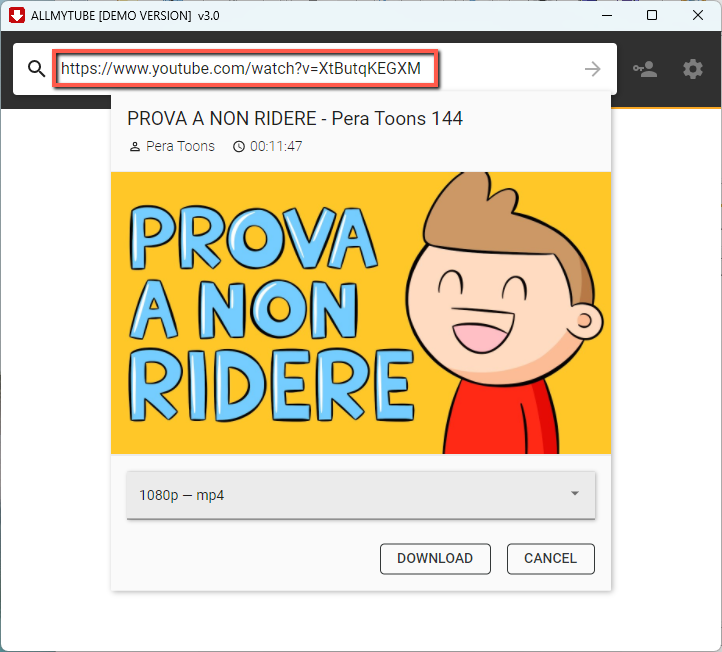Click the CANCEL button

(x=551, y=559)
